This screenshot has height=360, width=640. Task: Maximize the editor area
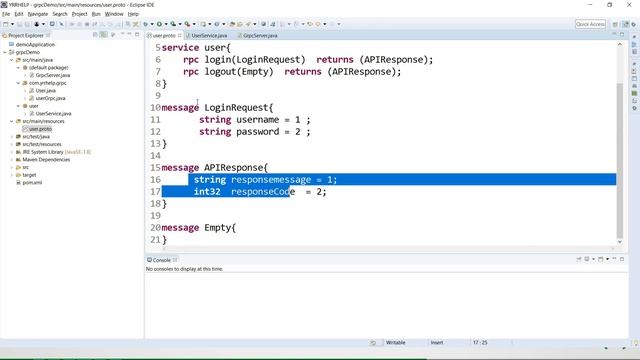click(622, 35)
